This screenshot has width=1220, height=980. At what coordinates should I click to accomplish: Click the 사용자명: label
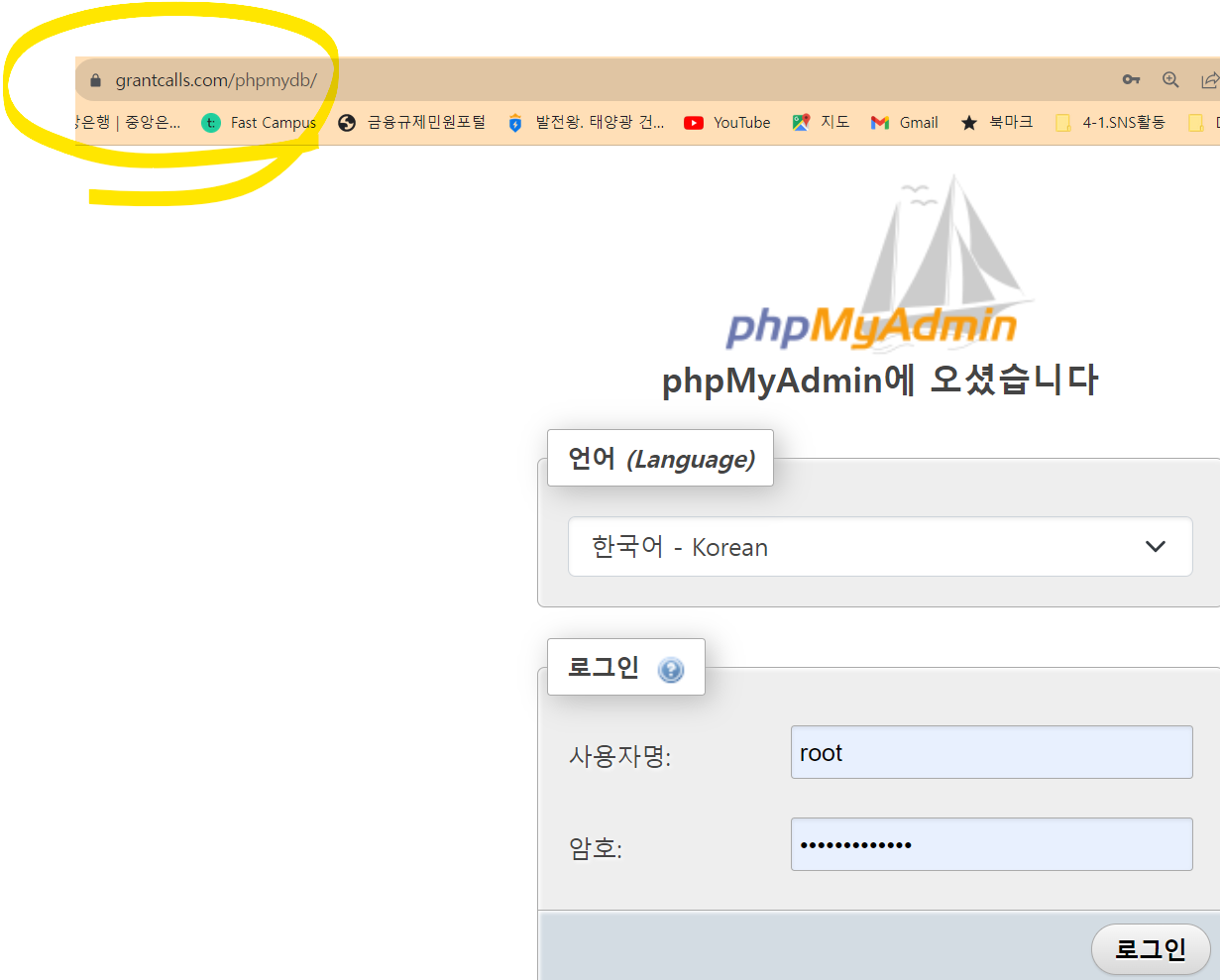620,756
